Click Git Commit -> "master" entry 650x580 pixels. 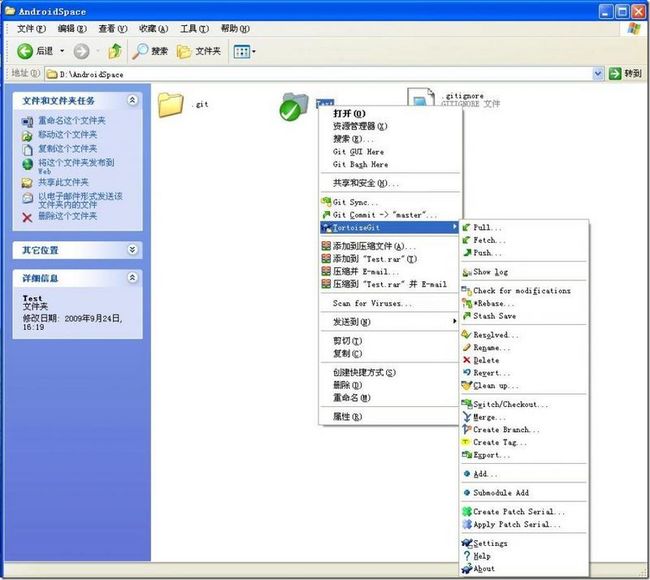[390, 215]
